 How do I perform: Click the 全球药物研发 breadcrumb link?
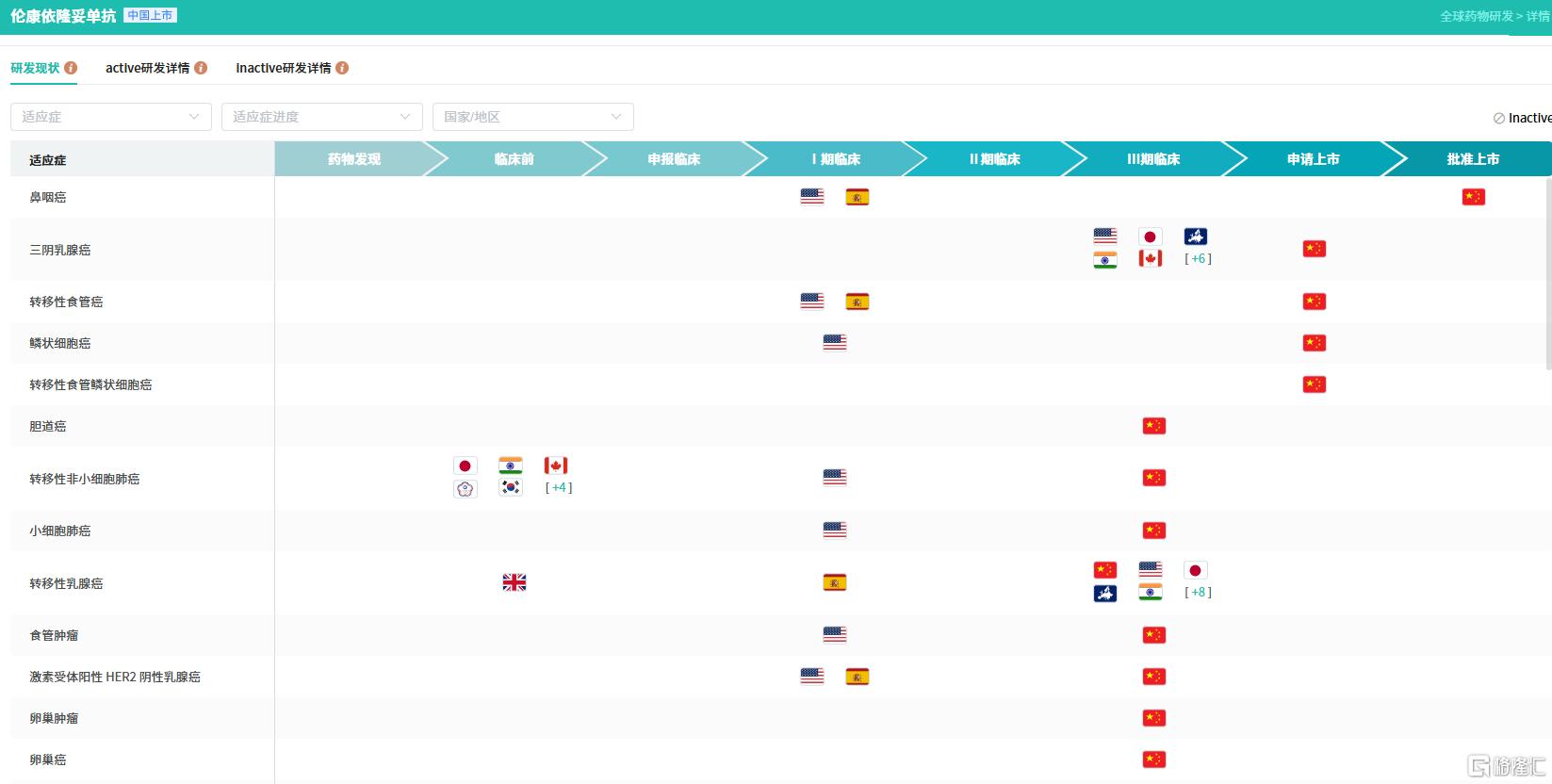[1477, 16]
